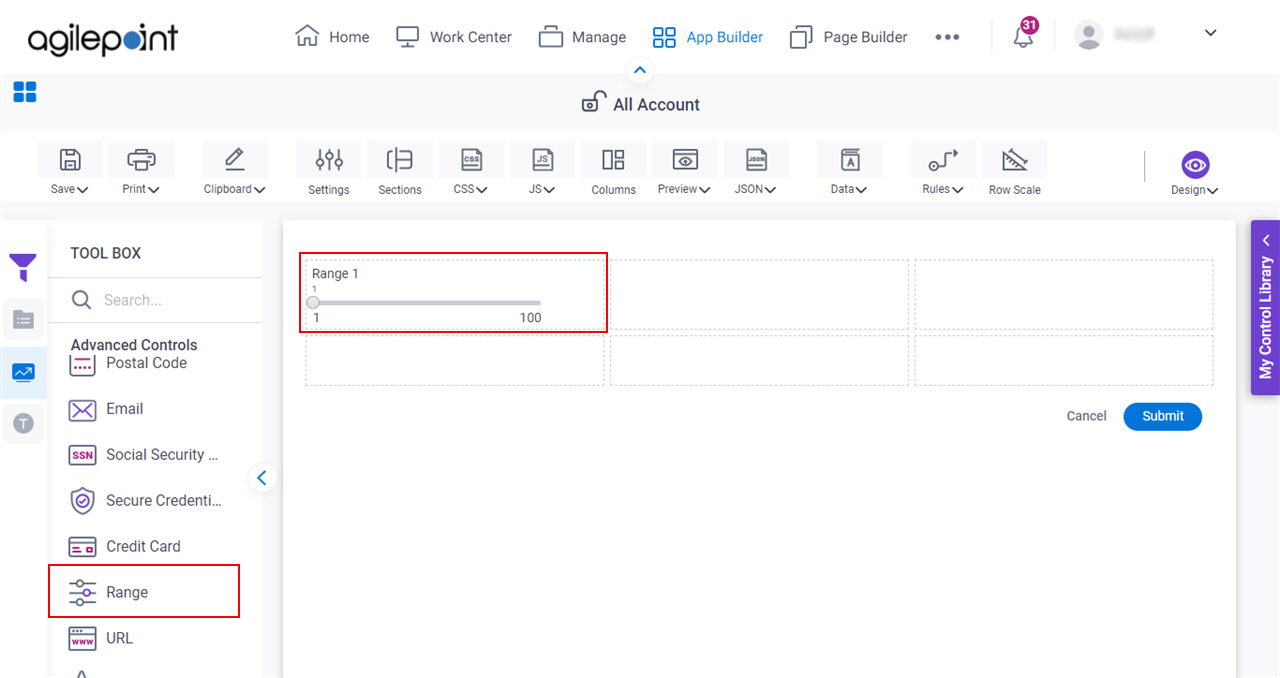Open the Sections tool
Screen dimensions: 1280x678
400,168
